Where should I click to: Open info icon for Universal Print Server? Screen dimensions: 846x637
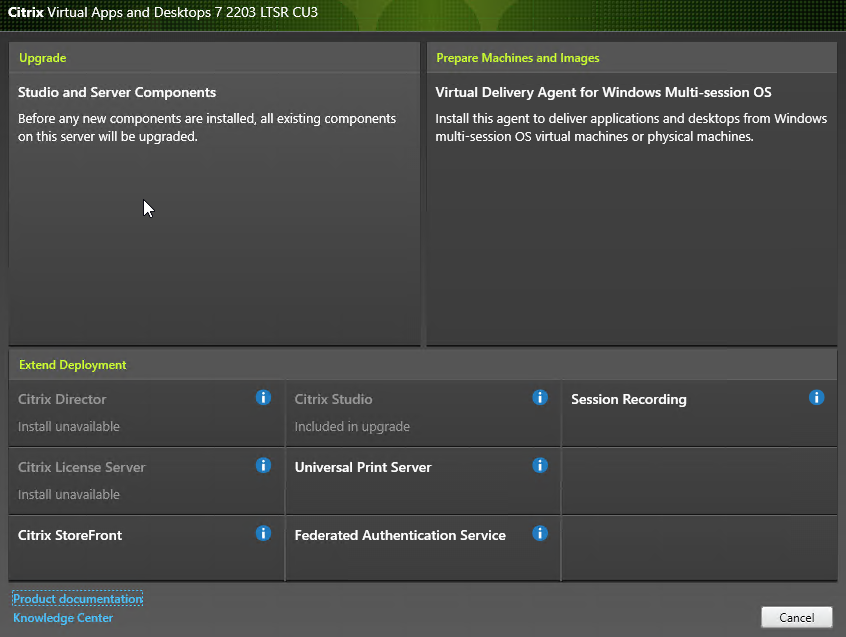coord(540,465)
